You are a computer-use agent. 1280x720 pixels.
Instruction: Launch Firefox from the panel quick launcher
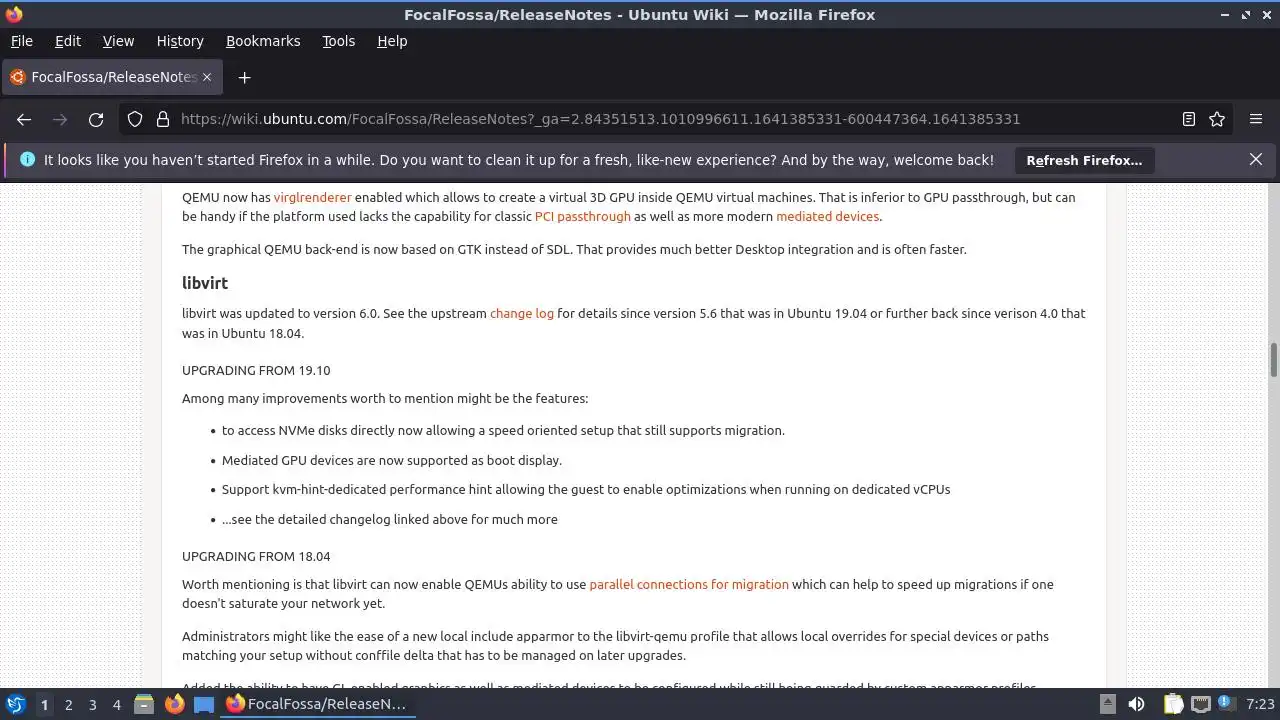coord(174,704)
